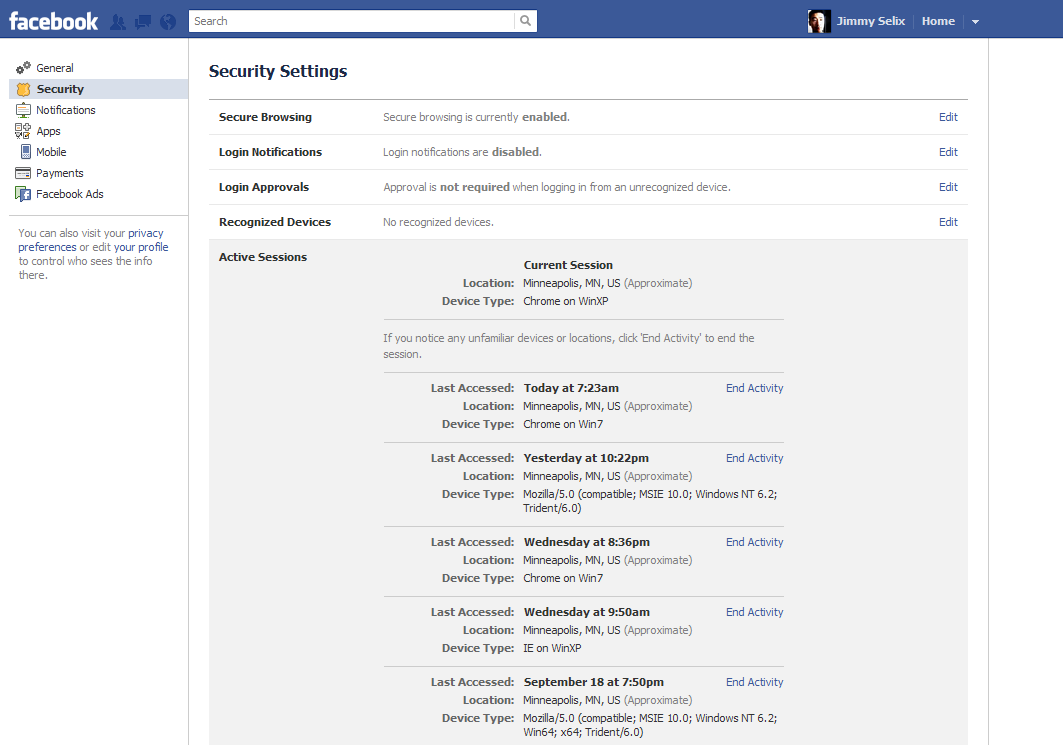
Task: Go to Home
Action: (938, 21)
